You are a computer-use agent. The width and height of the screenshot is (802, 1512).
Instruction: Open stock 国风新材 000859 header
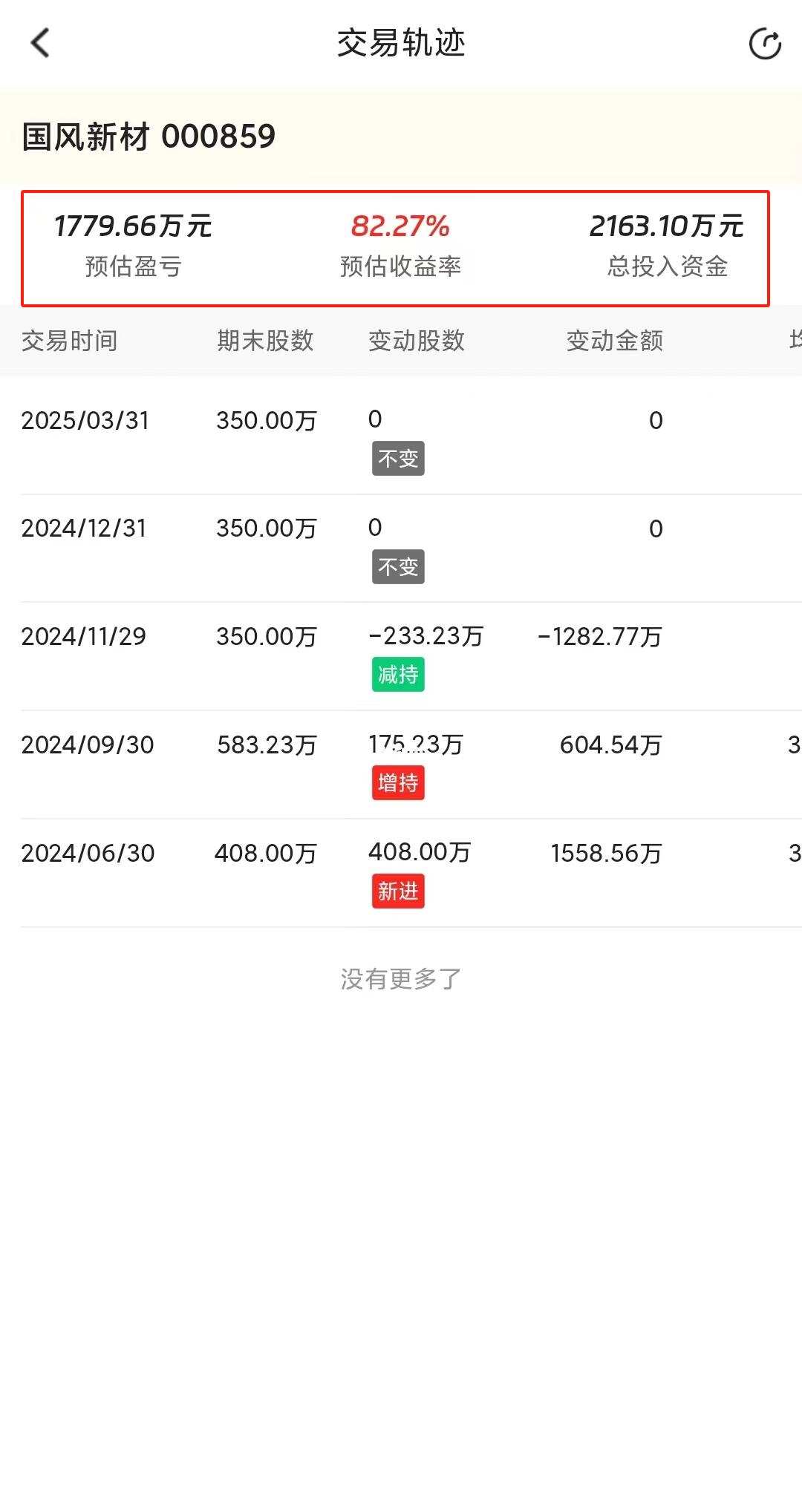(149, 137)
